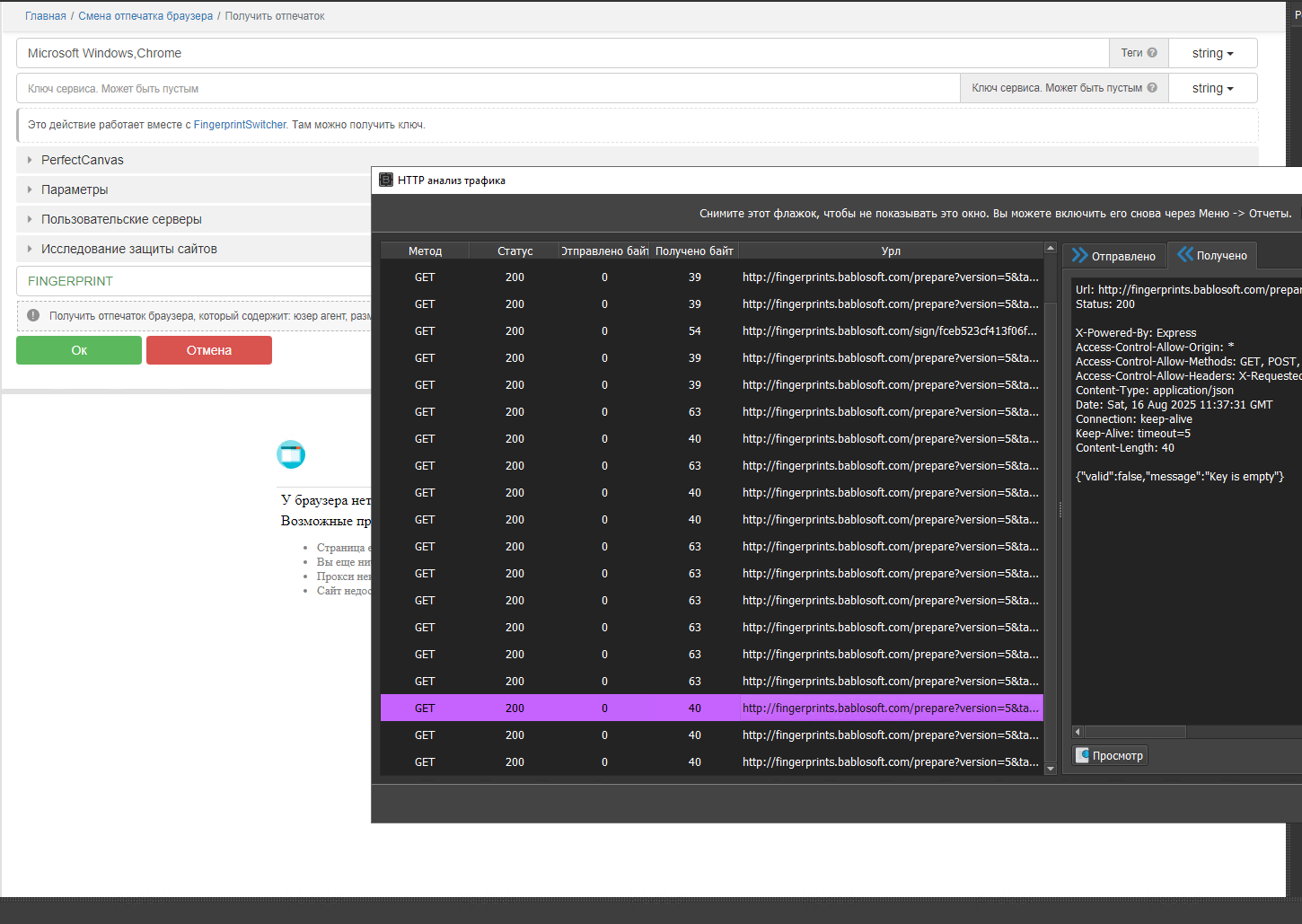
Task: Switch to the Получено tab
Action: pyautogui.click(x=1212, y=256)
